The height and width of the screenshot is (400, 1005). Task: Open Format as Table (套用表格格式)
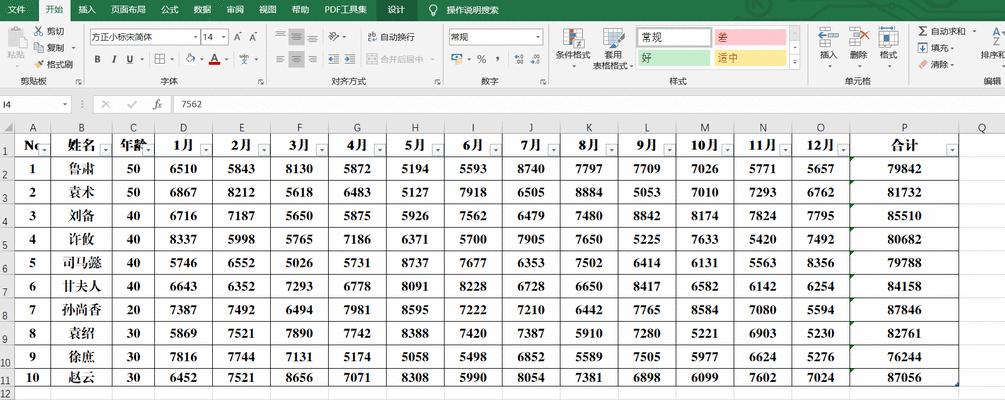pyautogui.click(x=613, y=48)
